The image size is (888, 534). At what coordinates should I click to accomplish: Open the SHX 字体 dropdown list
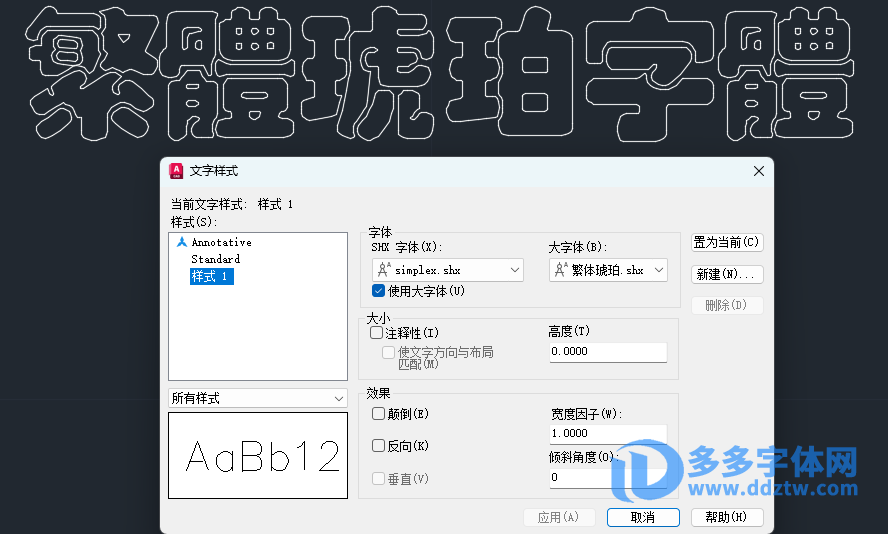515,270
